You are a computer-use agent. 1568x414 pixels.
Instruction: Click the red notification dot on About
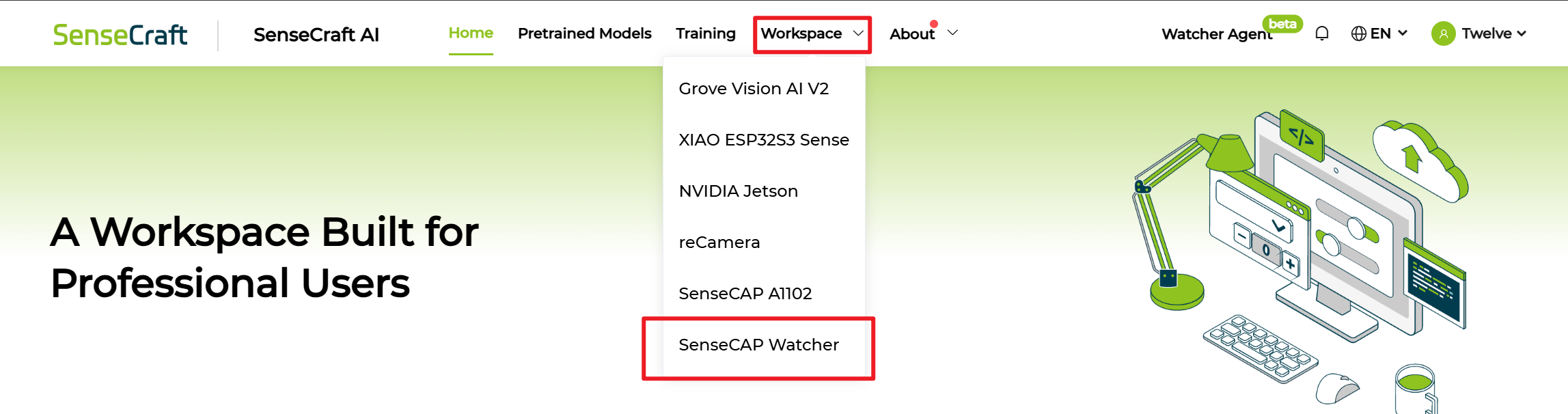934,24
